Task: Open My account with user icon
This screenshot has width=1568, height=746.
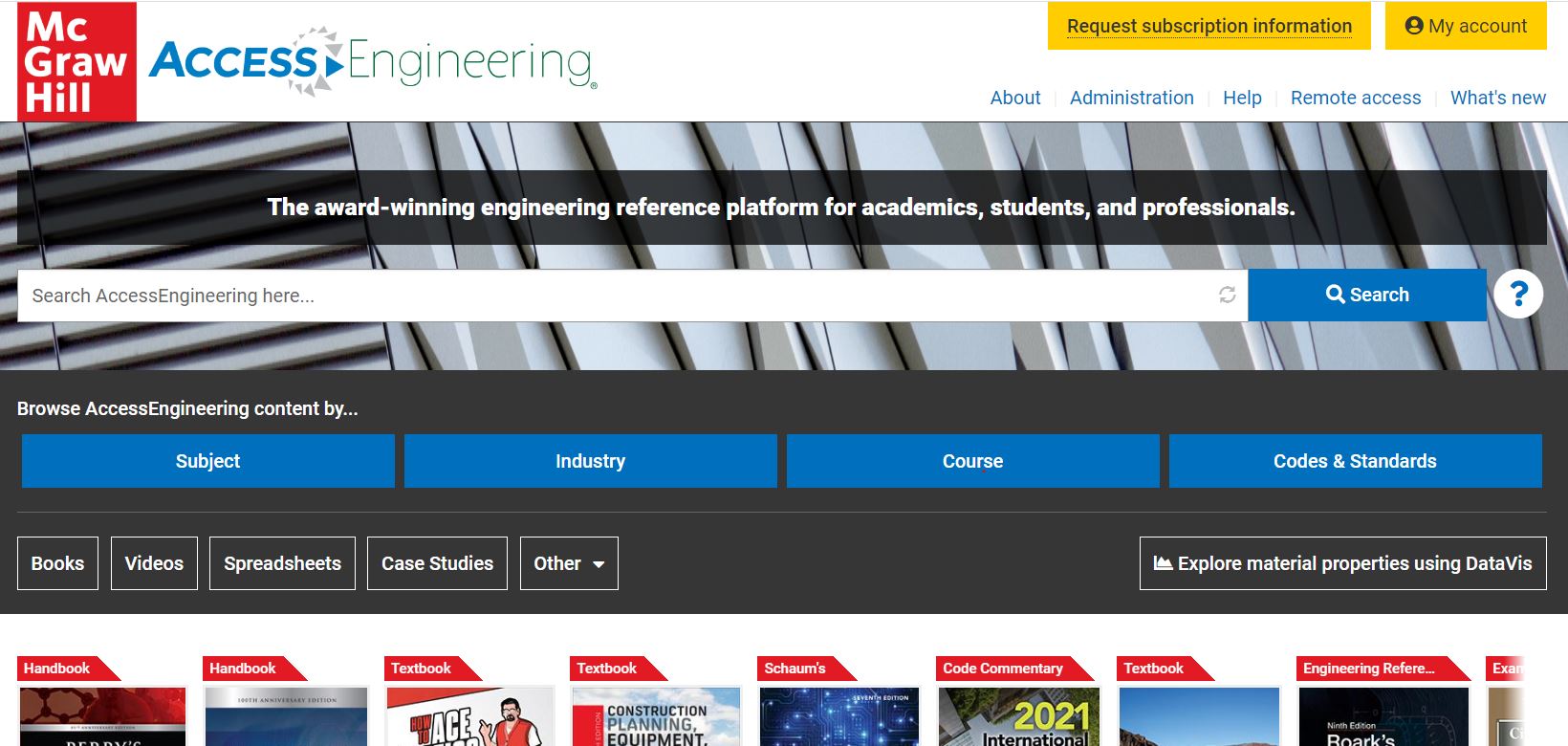Action: [x=1466, y=26]
